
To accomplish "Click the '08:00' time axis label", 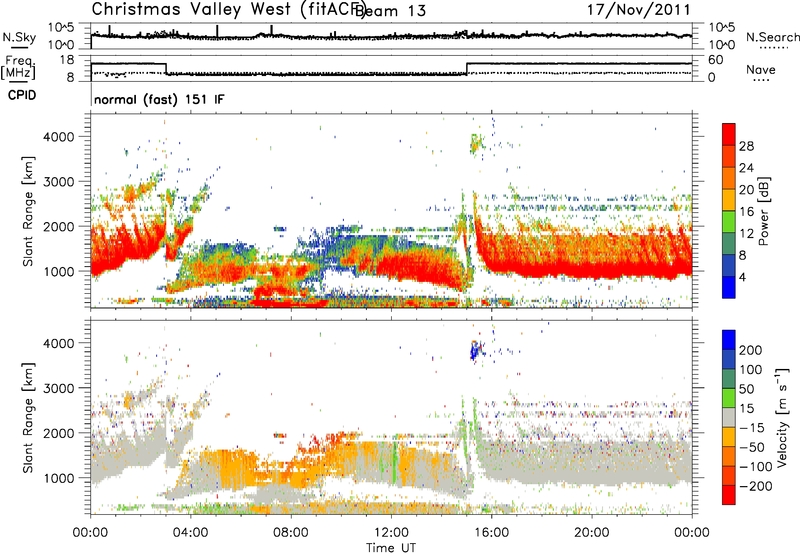I will point(291,533).
